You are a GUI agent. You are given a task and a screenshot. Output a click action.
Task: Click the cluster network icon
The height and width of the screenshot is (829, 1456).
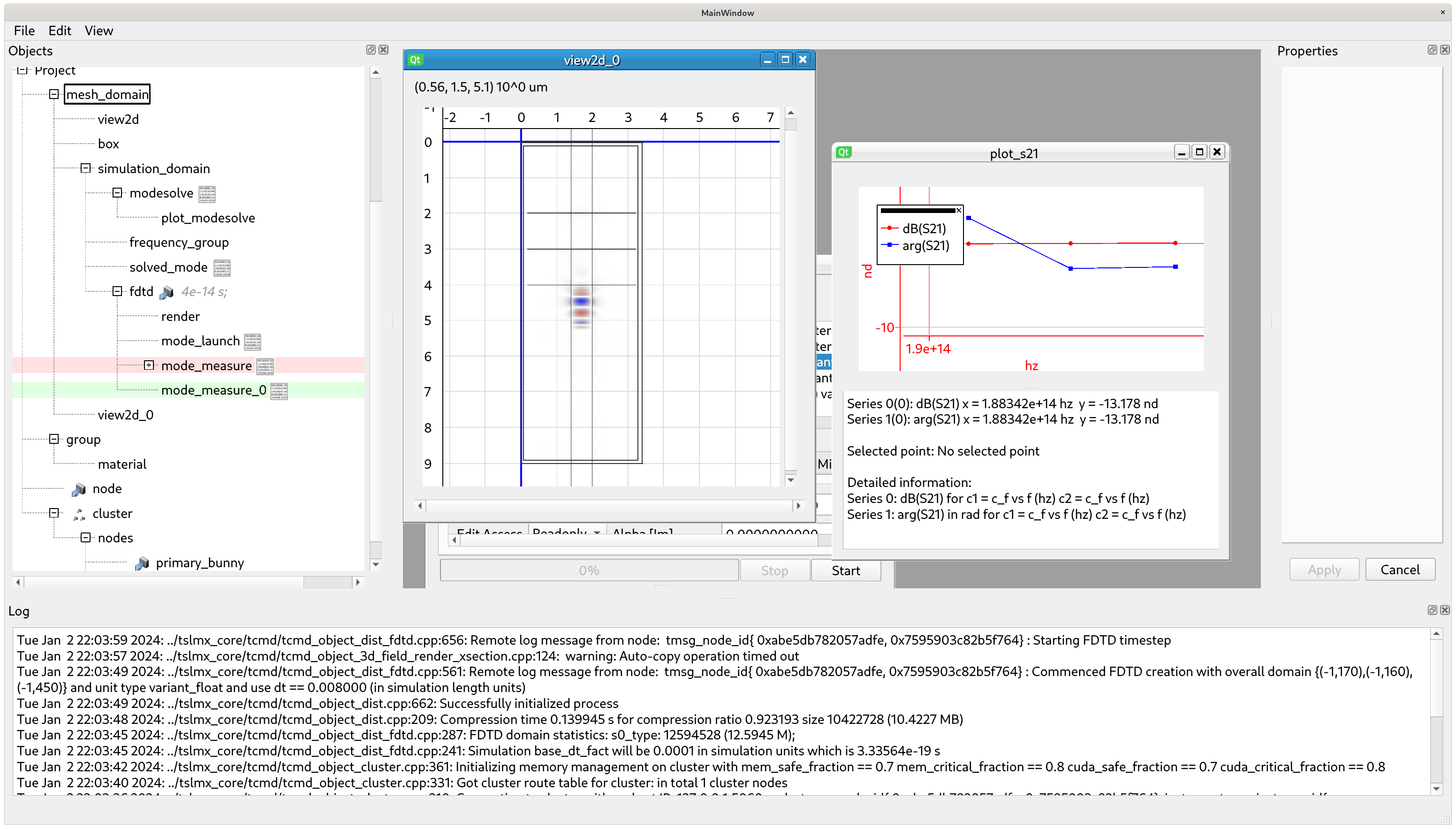tap(79, 514)
